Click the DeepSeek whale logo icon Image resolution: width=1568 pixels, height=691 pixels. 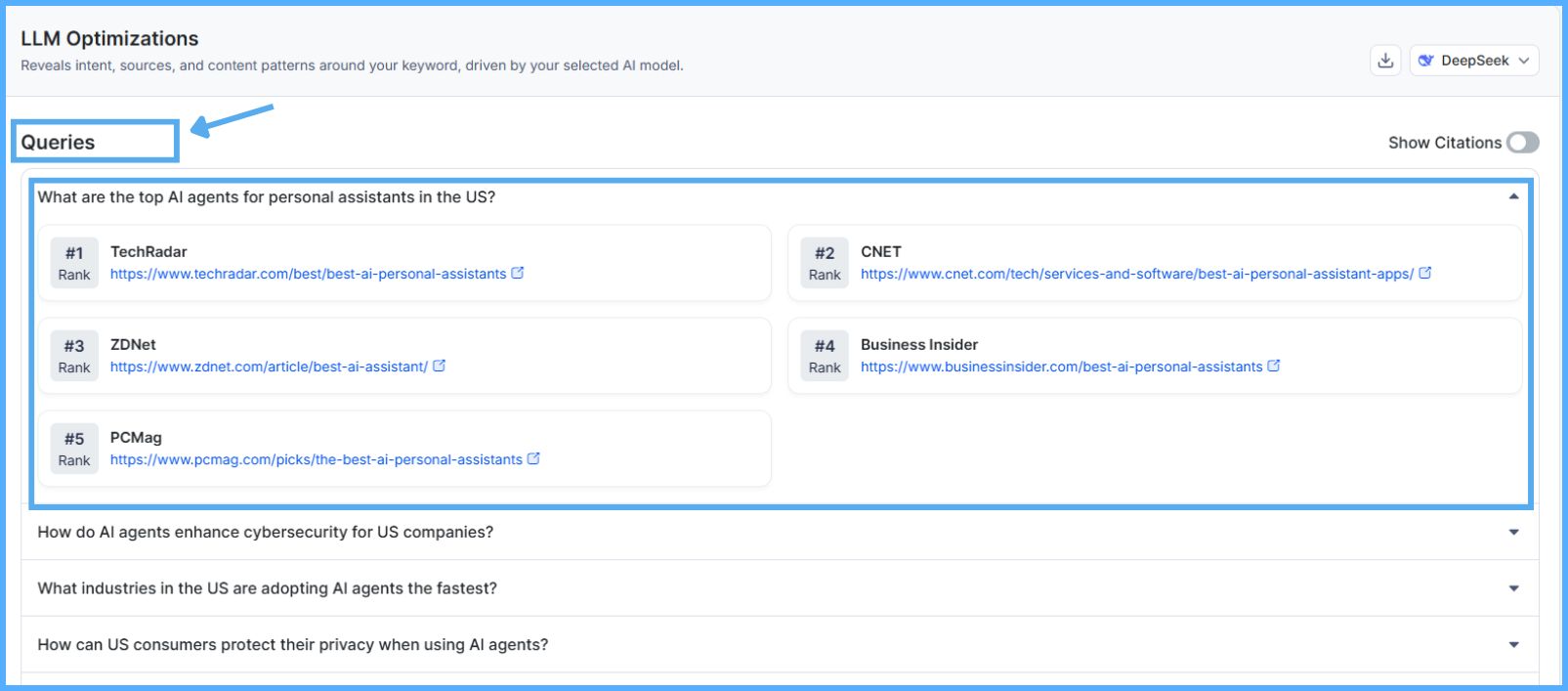[x=1426, y=61]
